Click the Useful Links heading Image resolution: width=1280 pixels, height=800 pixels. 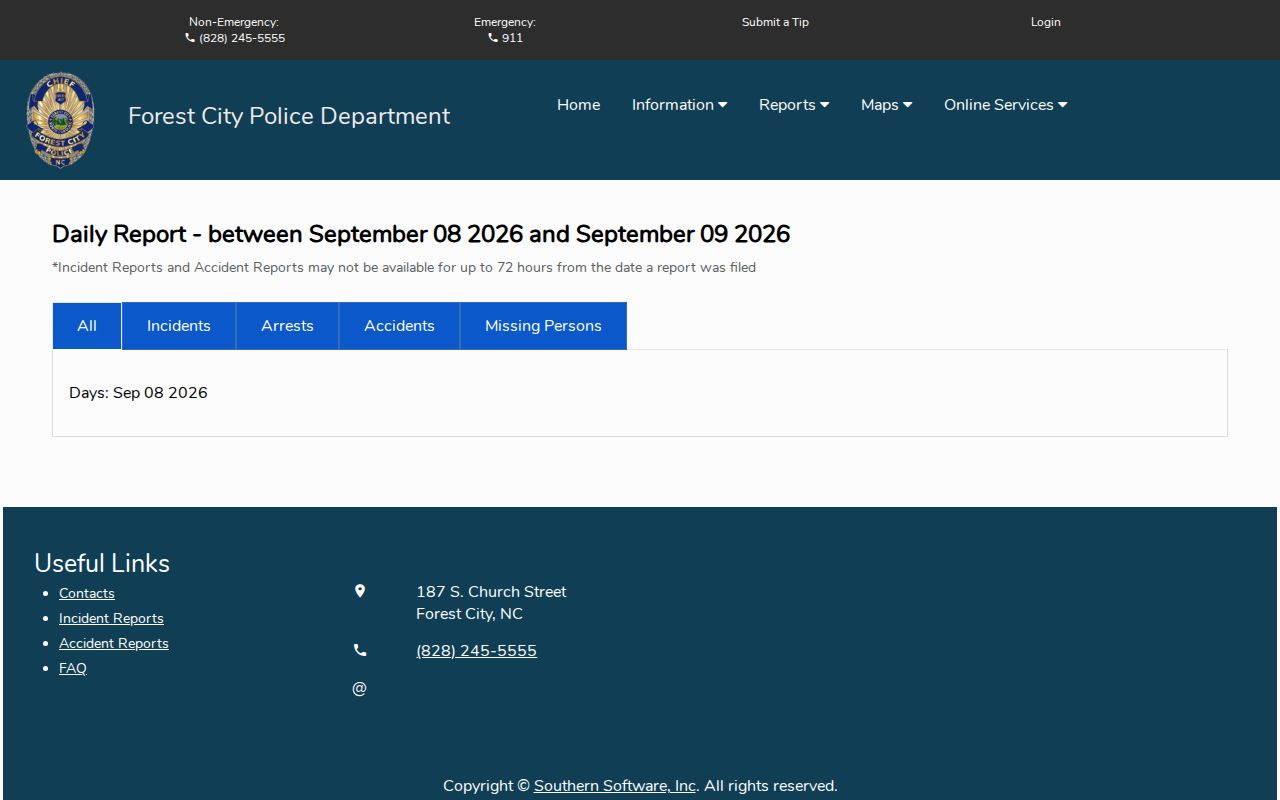coord(102,563)
